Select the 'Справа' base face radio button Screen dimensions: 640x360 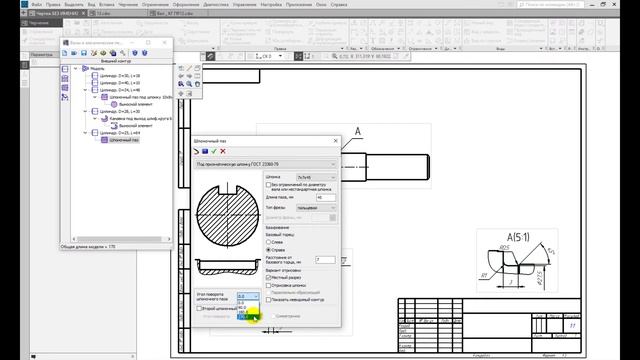click(269, 249)
